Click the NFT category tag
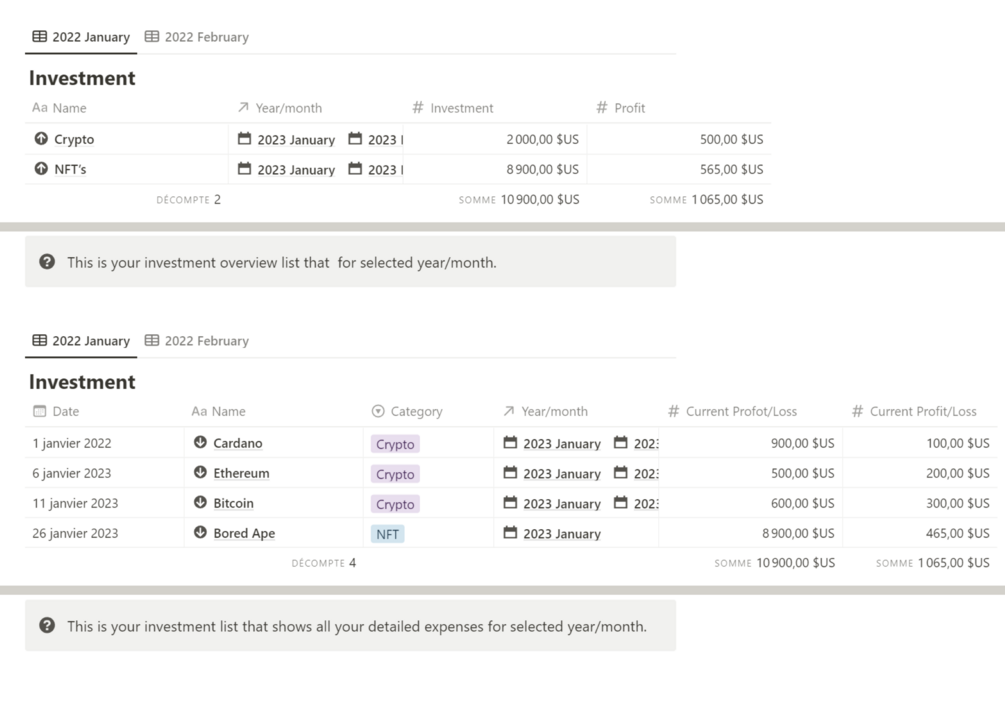 pos(387,533)
